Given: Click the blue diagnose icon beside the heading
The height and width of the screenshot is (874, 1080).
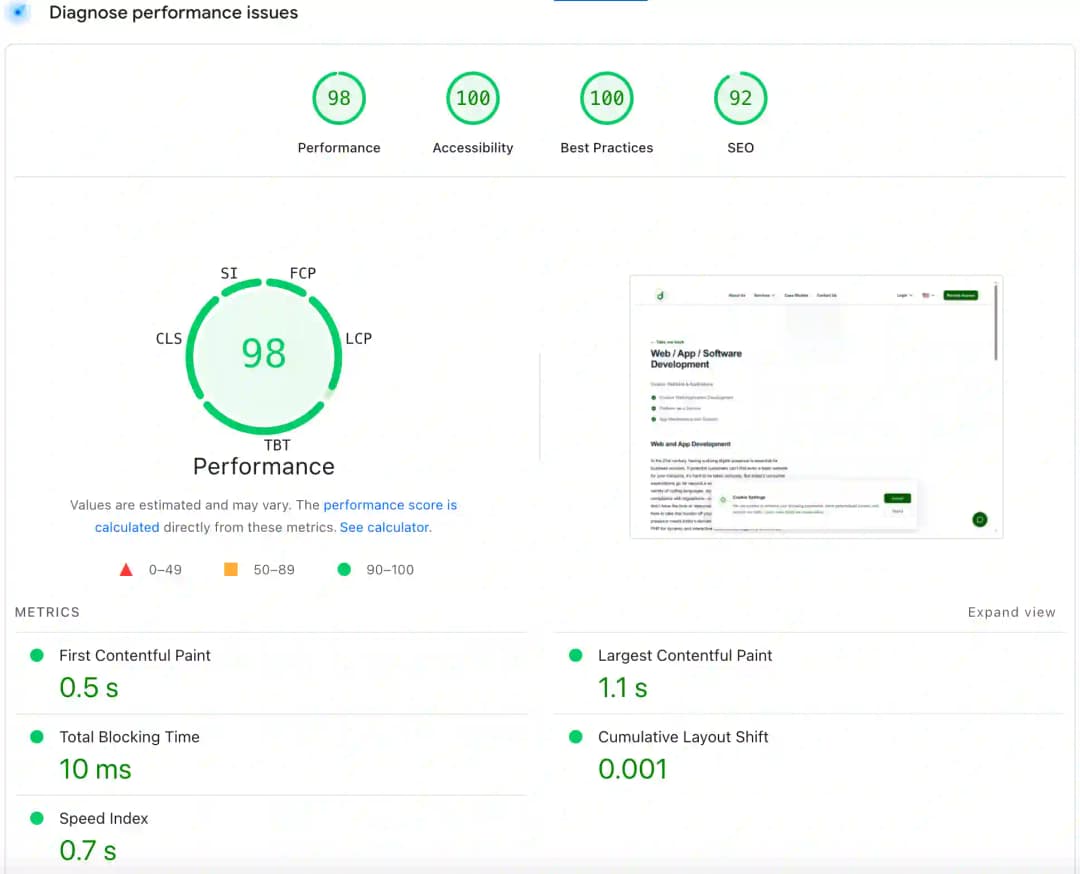Looking at the screenshot, I should click(x=17, y=13).
